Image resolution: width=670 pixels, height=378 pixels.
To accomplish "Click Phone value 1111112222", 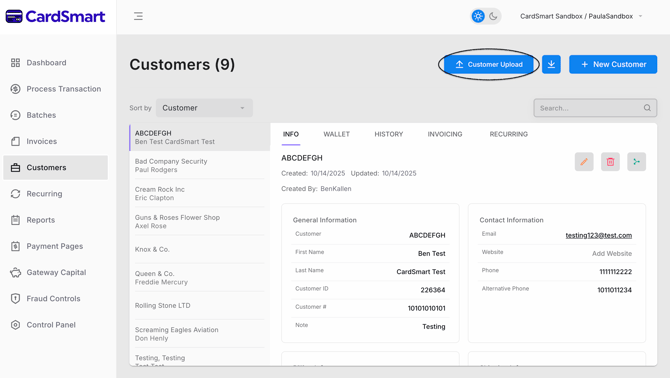I will [x=615, y=272].
